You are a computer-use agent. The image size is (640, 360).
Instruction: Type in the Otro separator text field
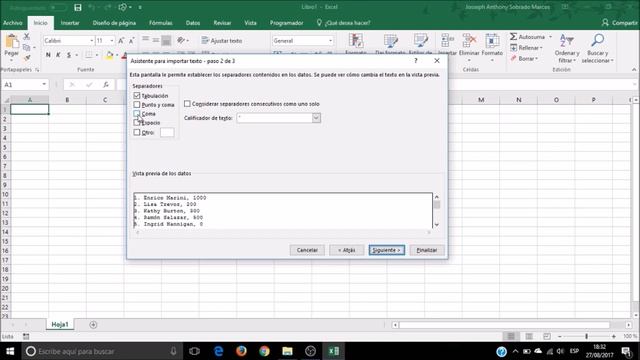pyautogui.click(x=167, y=132)
